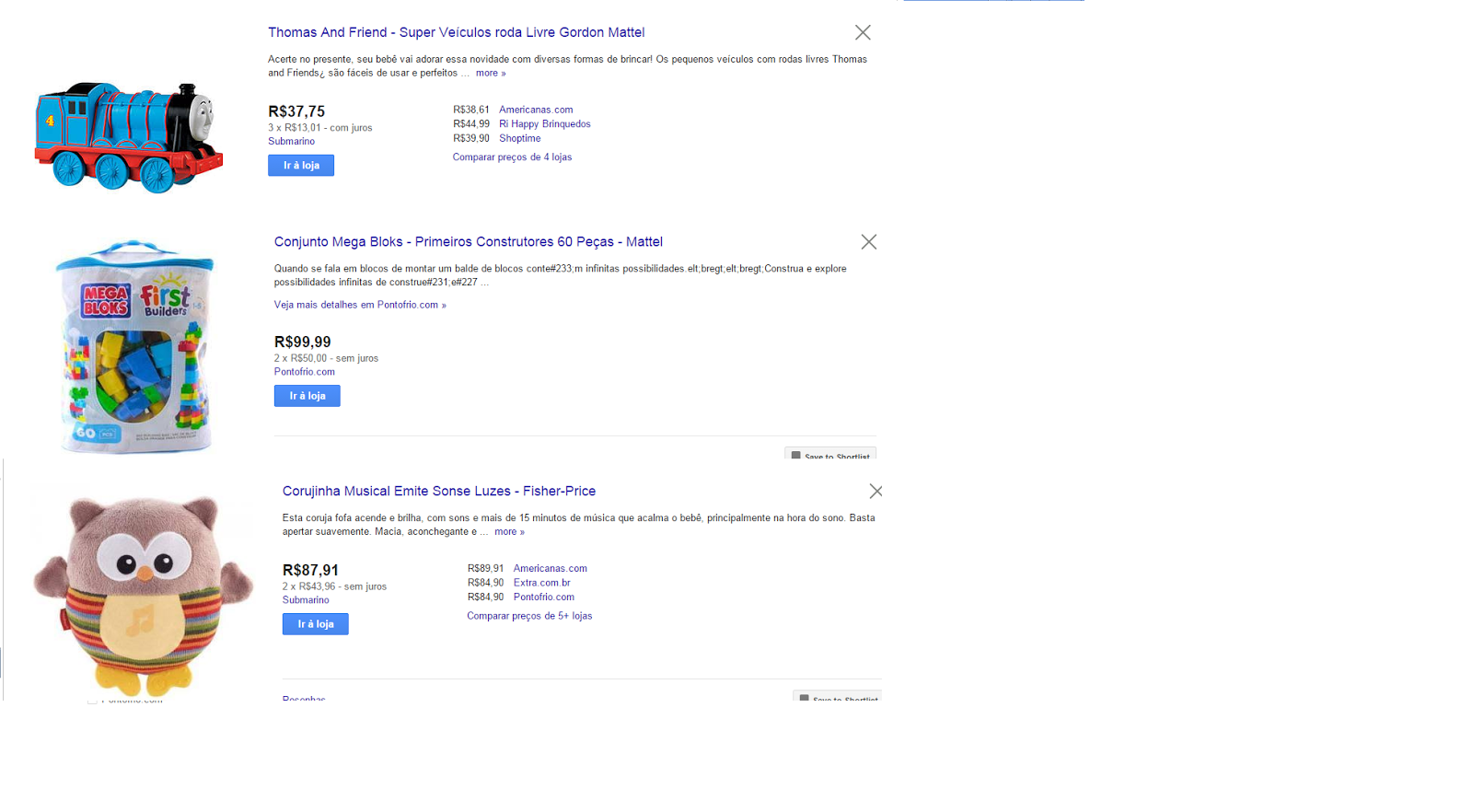Visit Extra.com.br offer at R$84,90
Viewport: 1473px width, 812px height.
point(541,583)
